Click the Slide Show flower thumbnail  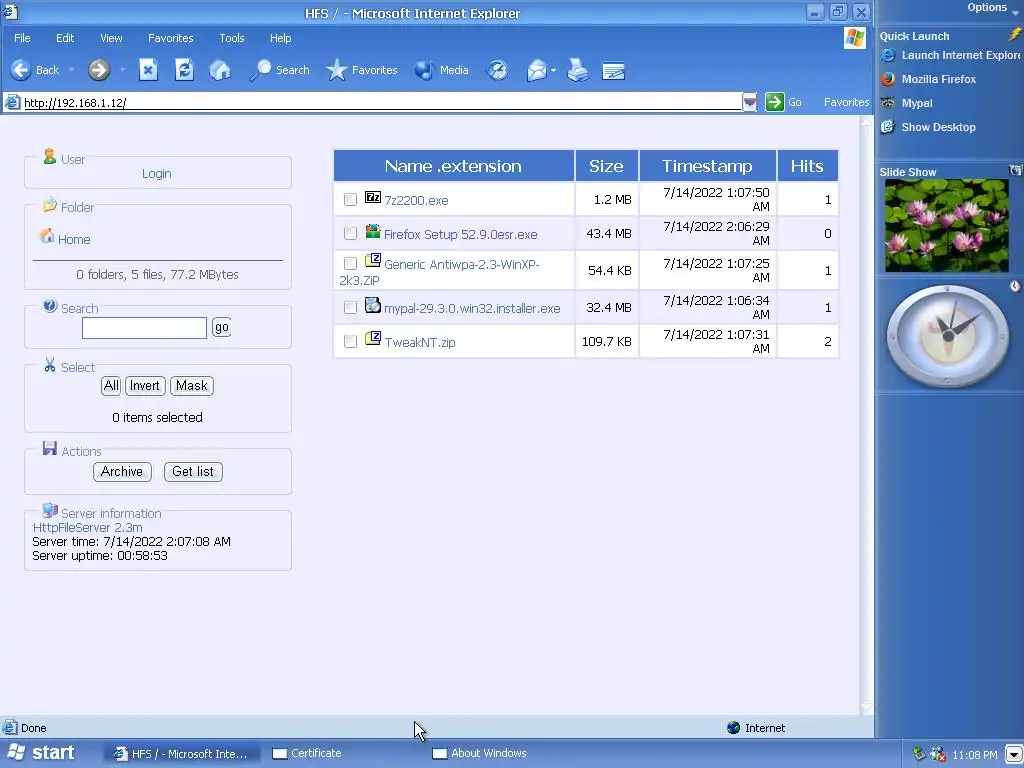[x=947, y=226]
